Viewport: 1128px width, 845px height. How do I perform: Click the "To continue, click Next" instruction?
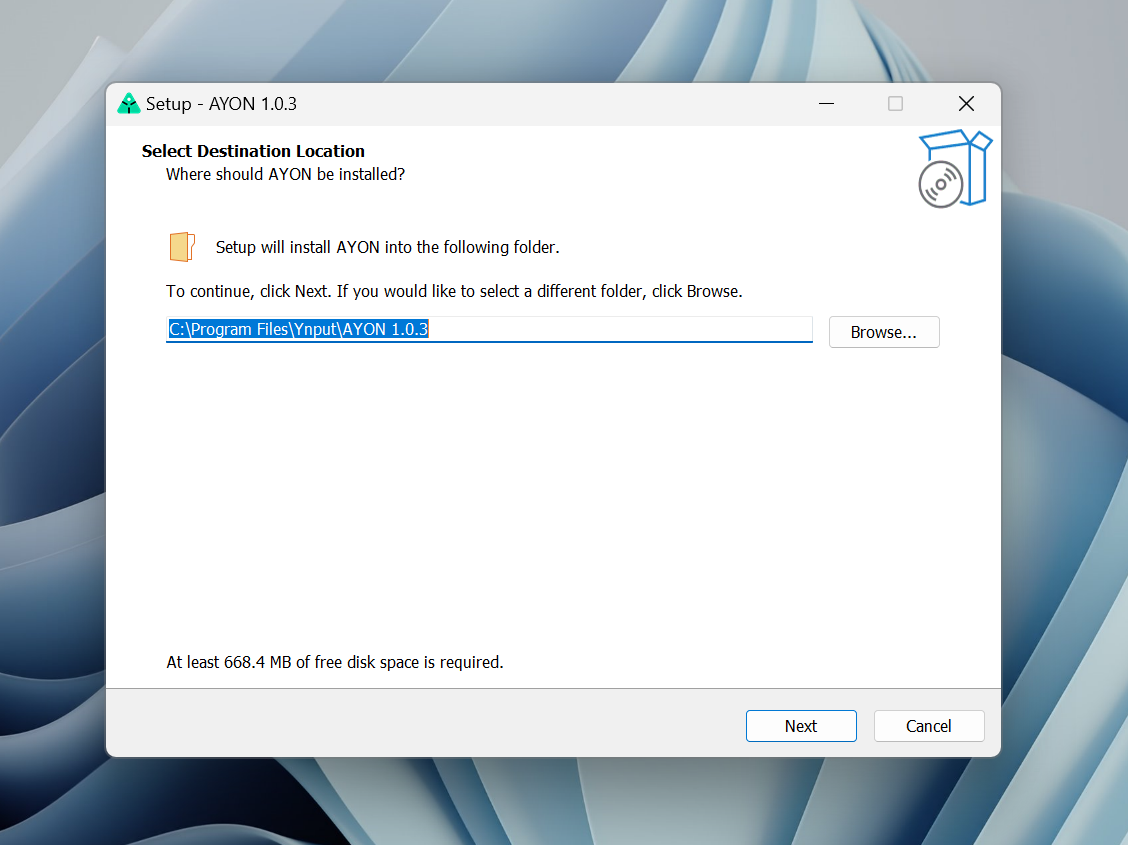[454, 292]
